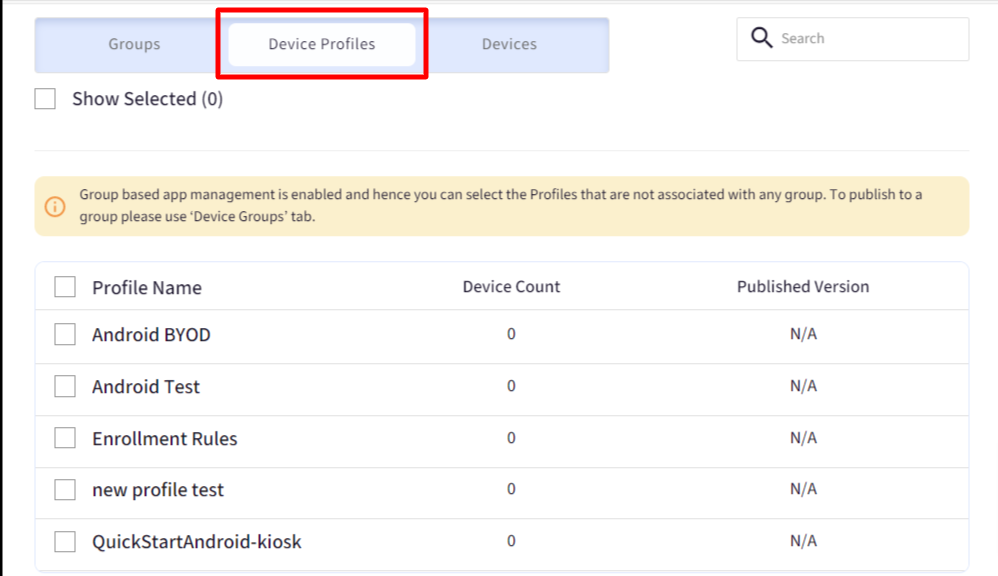
Task: Check the QuickStartAndroid-kiosk checkbox
Action: tap(65, 542)
